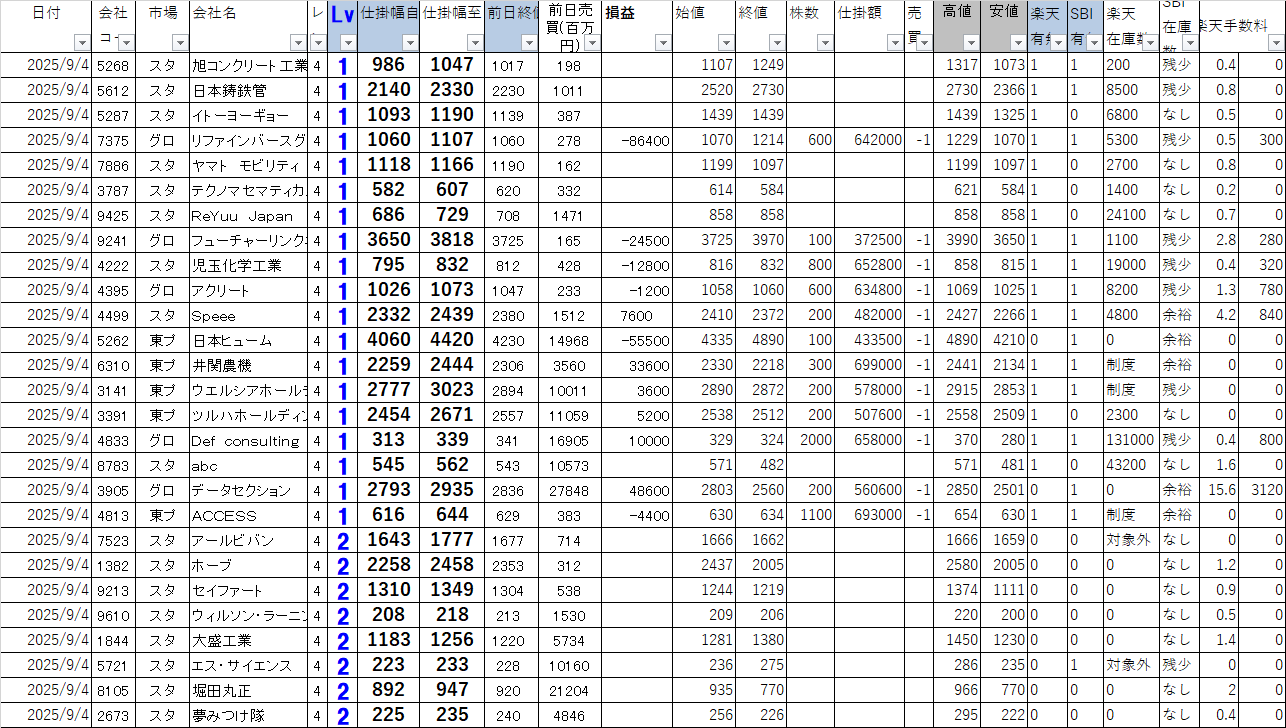Click the previous-day turnover value 27848

pyautogui.click(x=570, y=490)
